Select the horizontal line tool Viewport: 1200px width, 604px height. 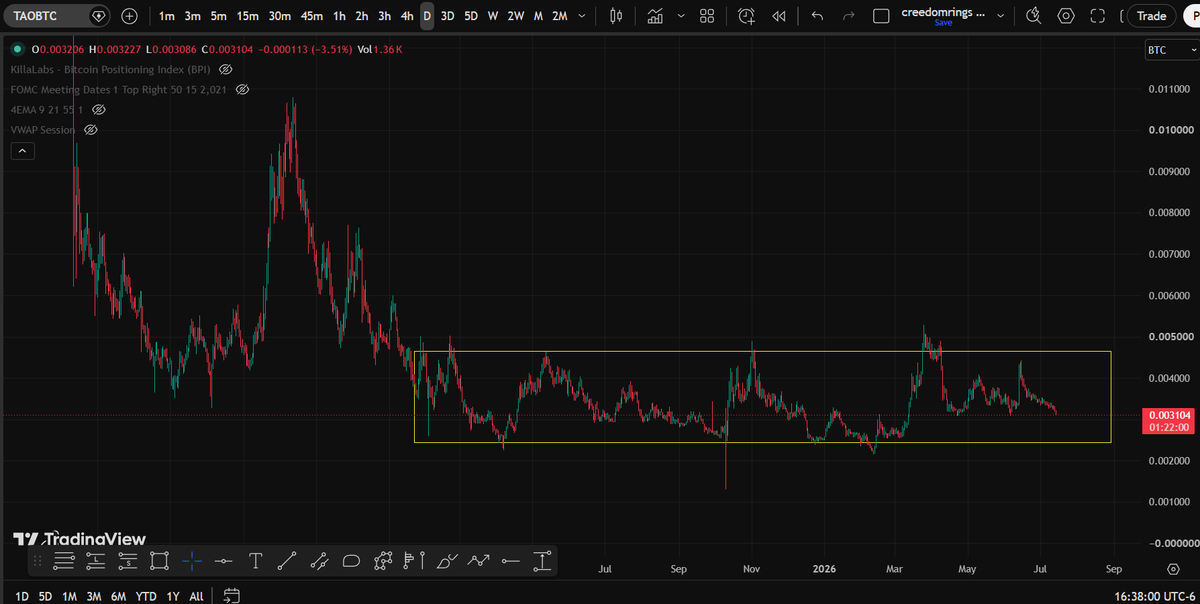click(223, 560)
